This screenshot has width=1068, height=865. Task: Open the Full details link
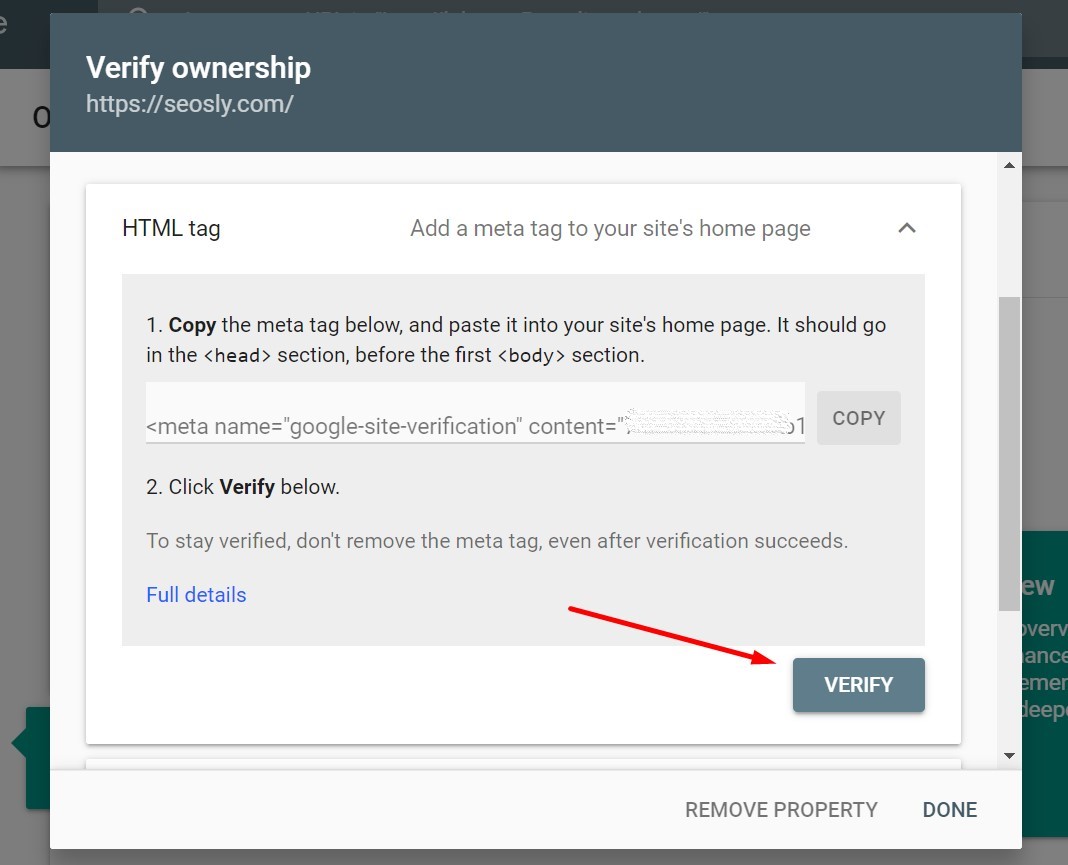(x=196, y=594)
